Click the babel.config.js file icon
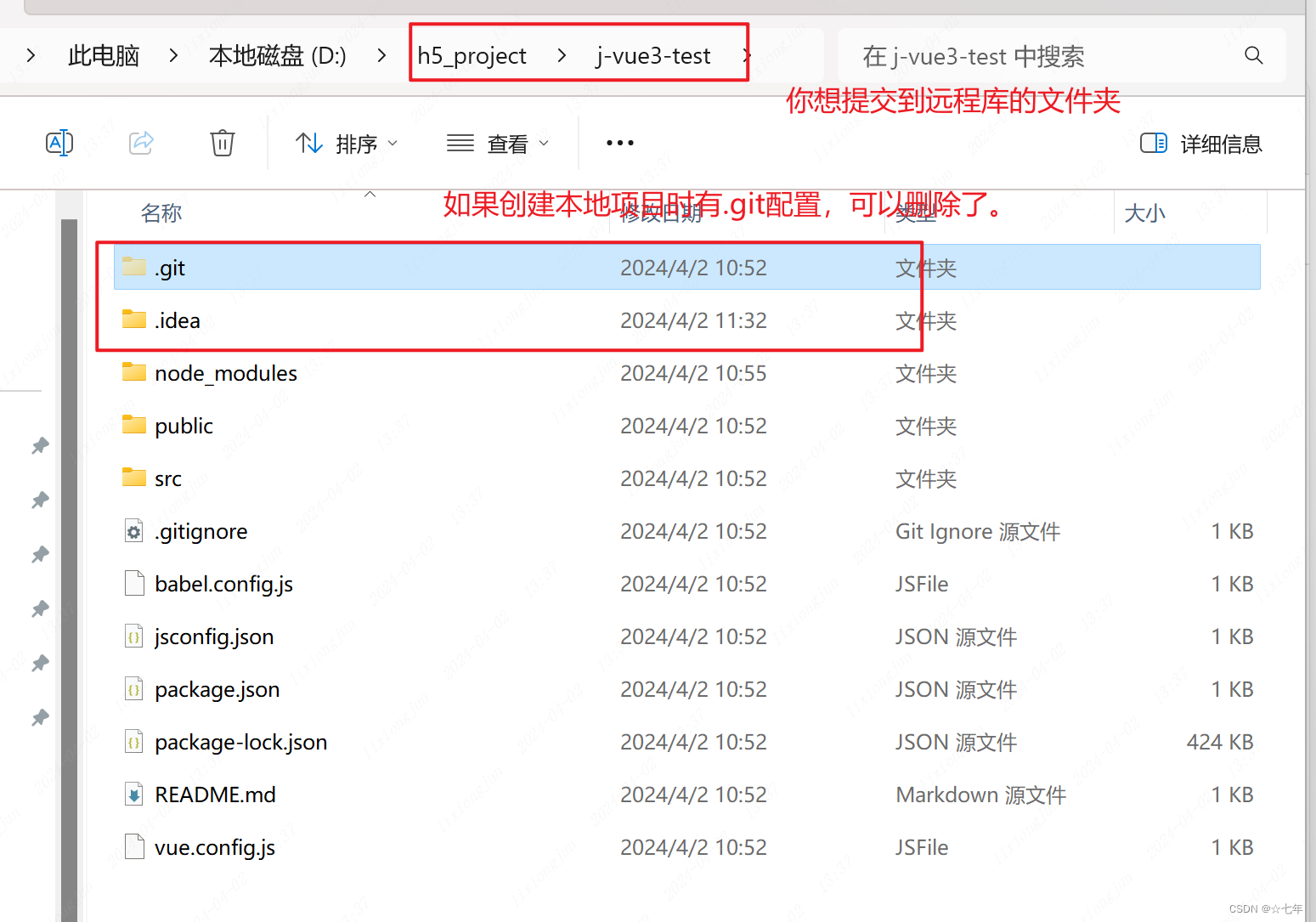This screenshot has height=922, width=1316. (x=134, y=584)
